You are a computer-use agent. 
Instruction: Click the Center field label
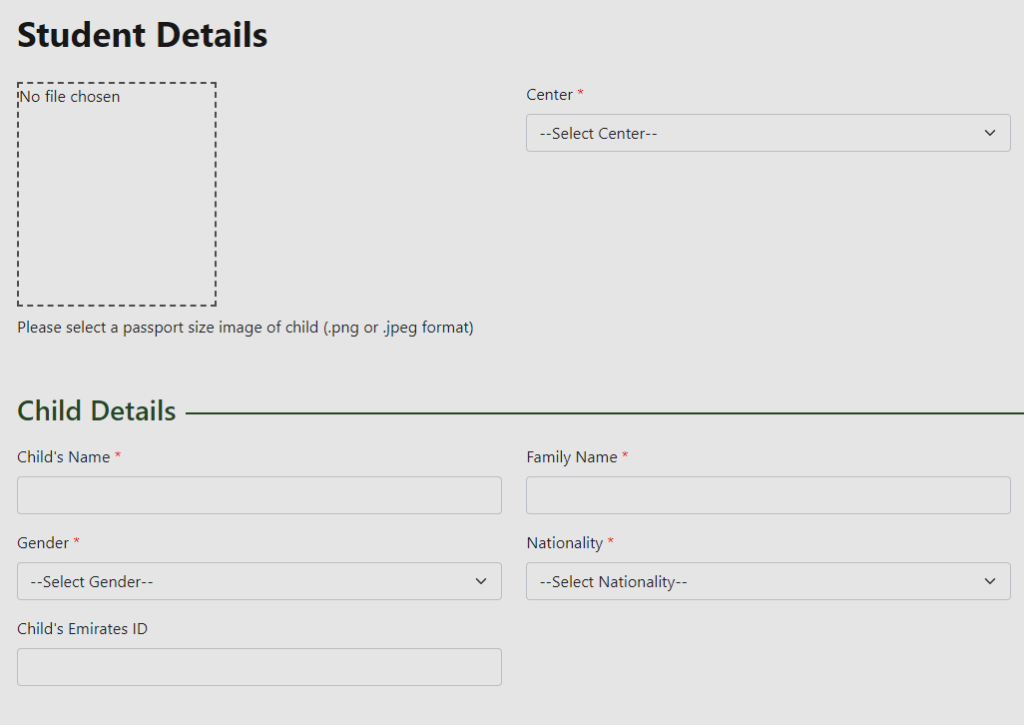click(549, 95)
